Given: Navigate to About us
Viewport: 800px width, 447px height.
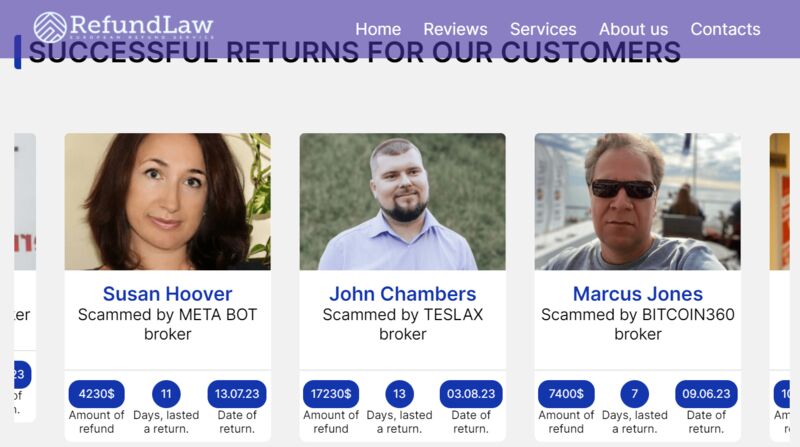Looking at the screenshot, I should tap(633, 29).
